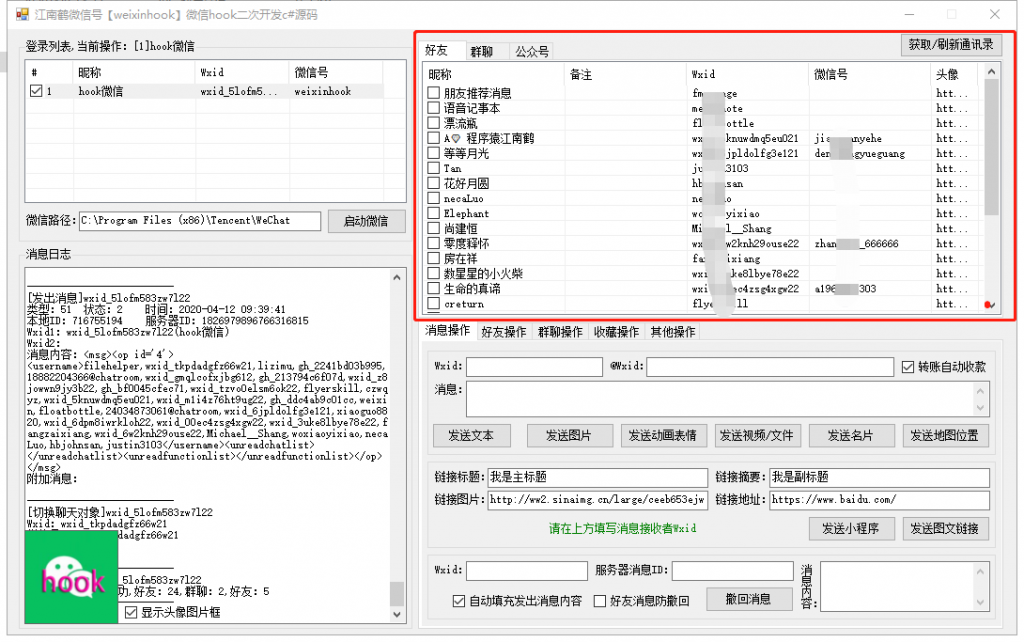This screenshot has height=642, width=1024.
Task: Switch to the 其他操作 tab
Action: click(x=673, y=332)
